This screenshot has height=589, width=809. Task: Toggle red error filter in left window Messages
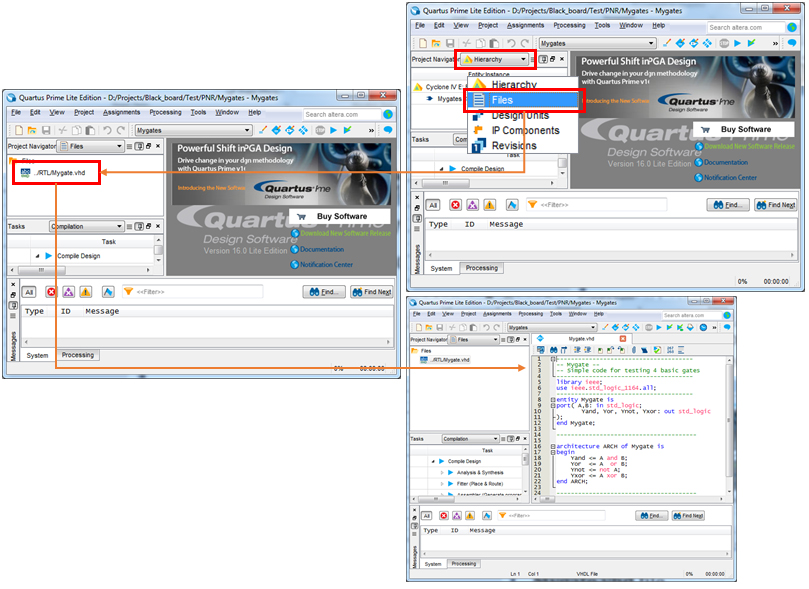pos(51,292)
